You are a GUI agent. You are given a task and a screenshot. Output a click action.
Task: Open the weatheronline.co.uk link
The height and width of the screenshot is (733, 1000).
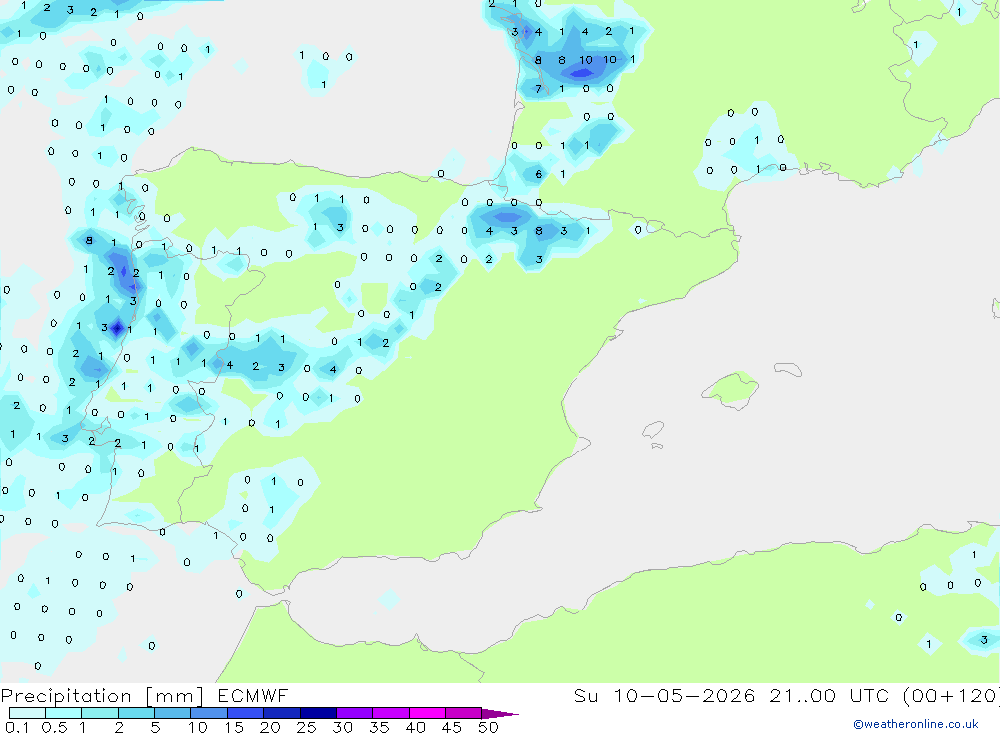point(916,724)
